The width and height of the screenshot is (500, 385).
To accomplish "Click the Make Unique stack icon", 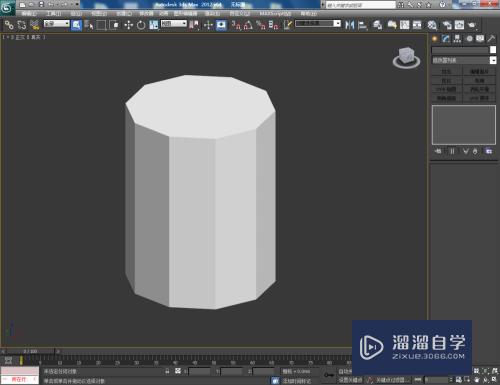I will (465, 151).
